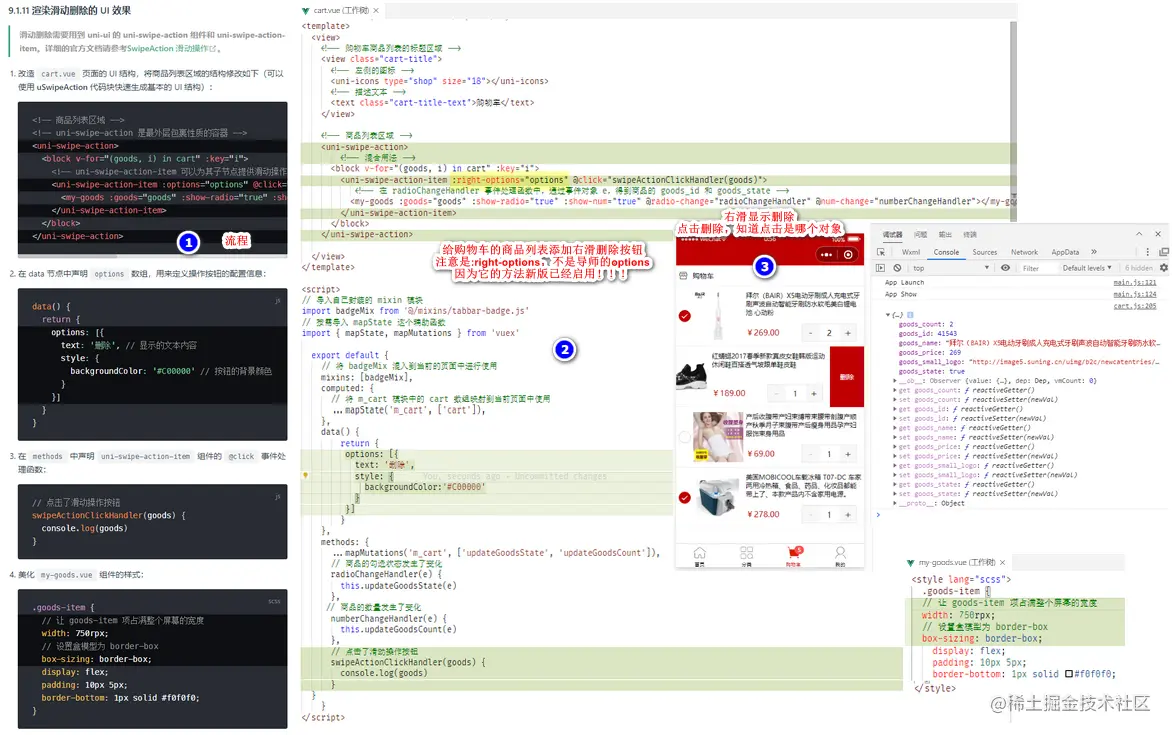Image resolution: width=1172 pixels, height=735 pixels.
Task: Uncheck the radio for the BAIR toothbrush
Action: coord(685,316)
